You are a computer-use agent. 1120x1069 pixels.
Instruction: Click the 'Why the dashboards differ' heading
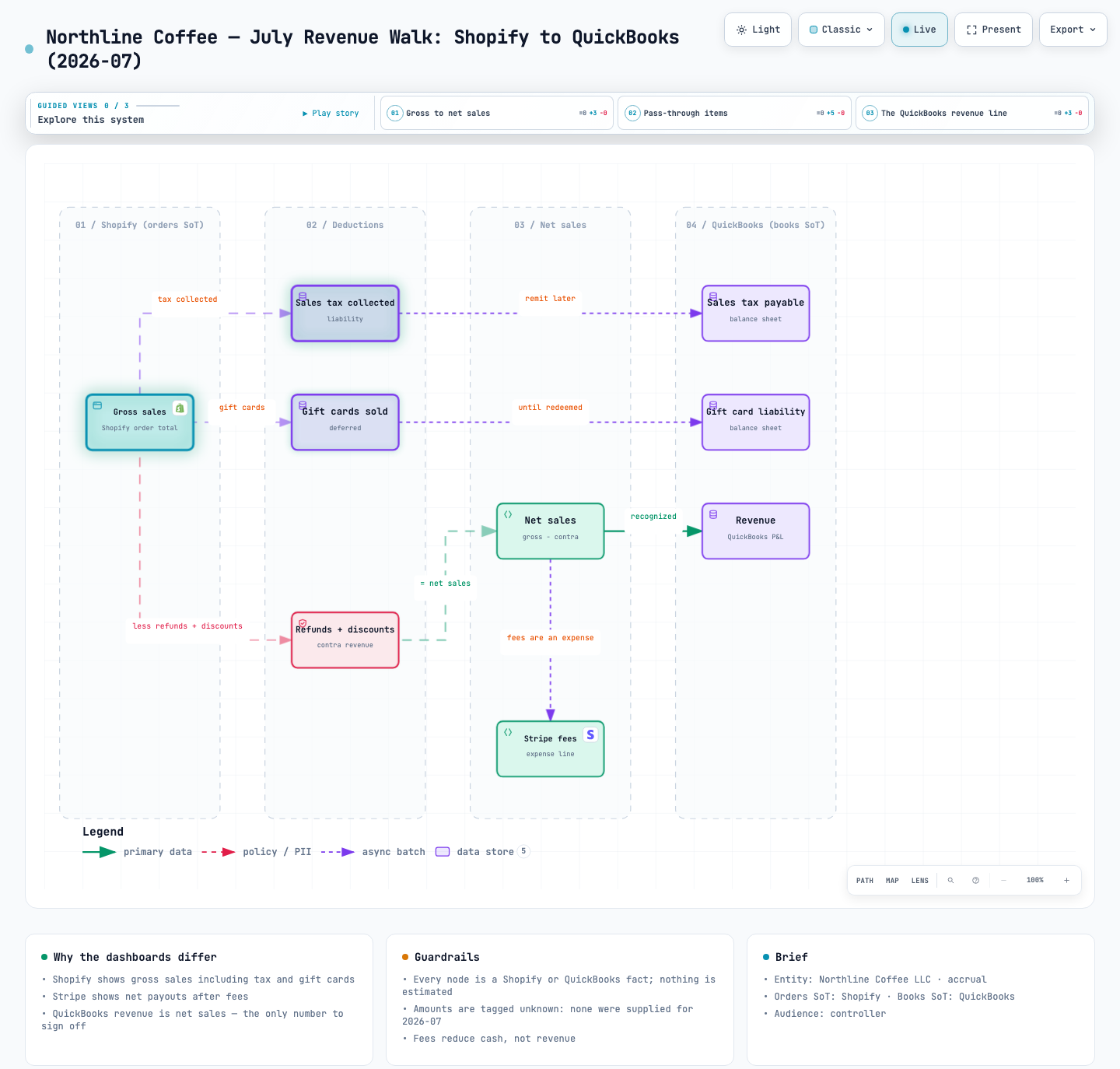[135, 958]
